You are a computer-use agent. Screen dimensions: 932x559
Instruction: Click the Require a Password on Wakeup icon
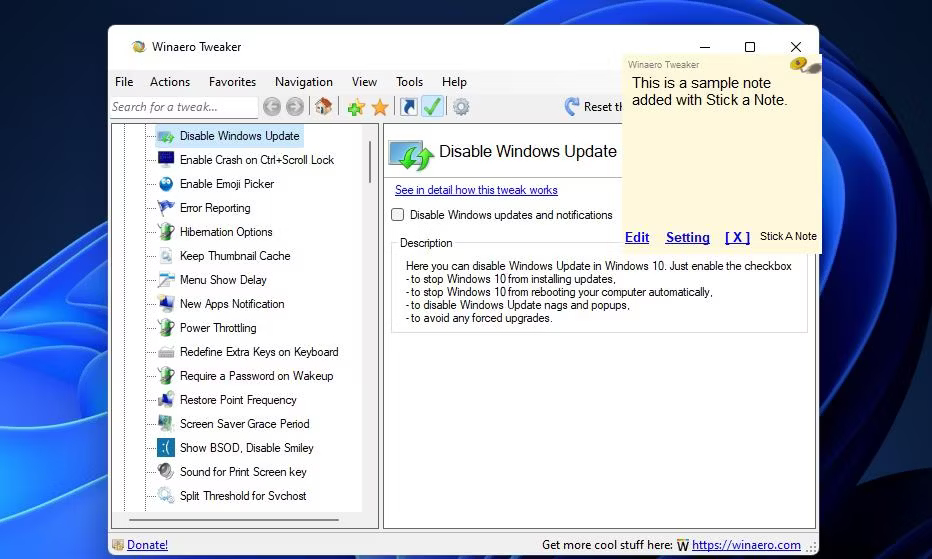point(166,376)
